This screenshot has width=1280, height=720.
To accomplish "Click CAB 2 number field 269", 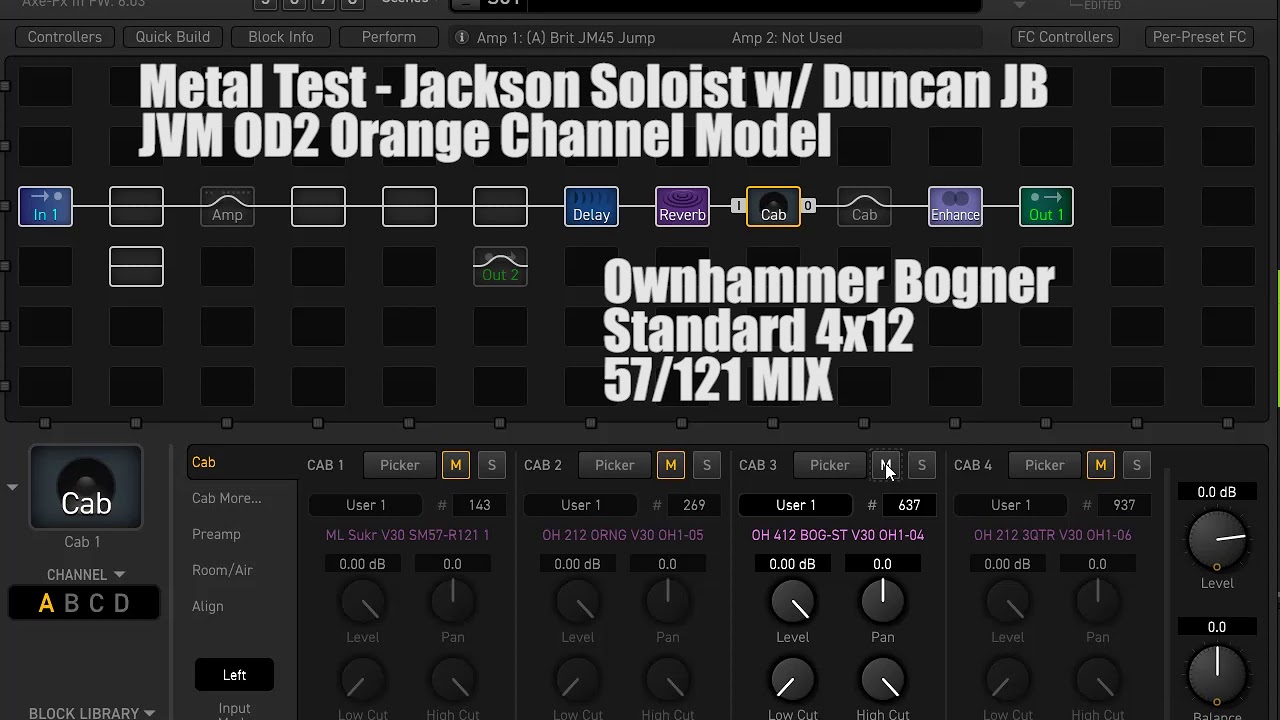I will tap(694, 505).
